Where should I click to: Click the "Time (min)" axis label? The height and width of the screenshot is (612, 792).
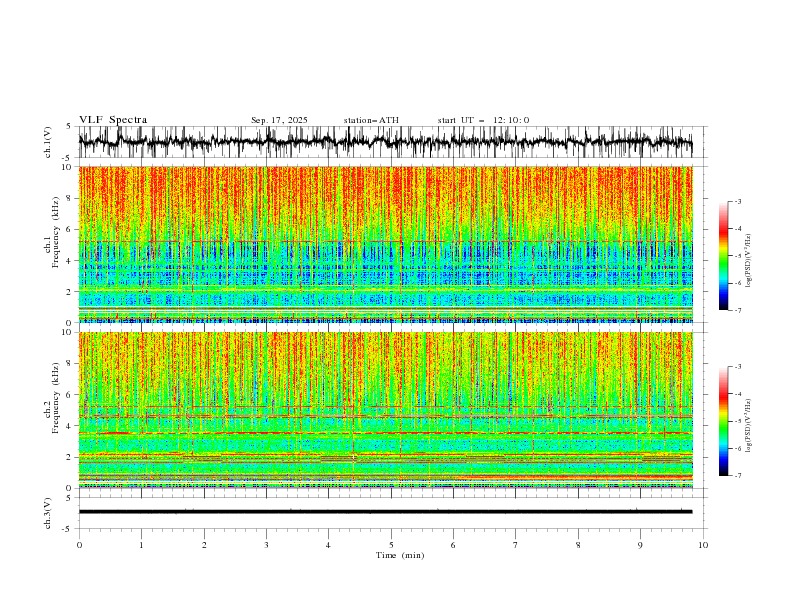click(x=400, y=555)
